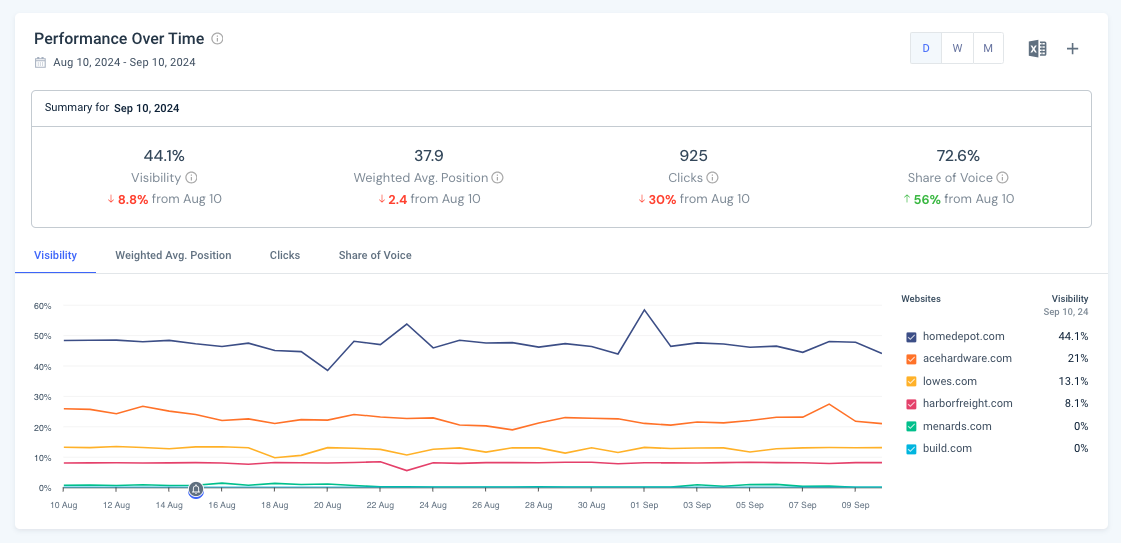This screenshot has width=1121, height=543.
Task: Export chart data to Excel
Action: point(1037,49)
